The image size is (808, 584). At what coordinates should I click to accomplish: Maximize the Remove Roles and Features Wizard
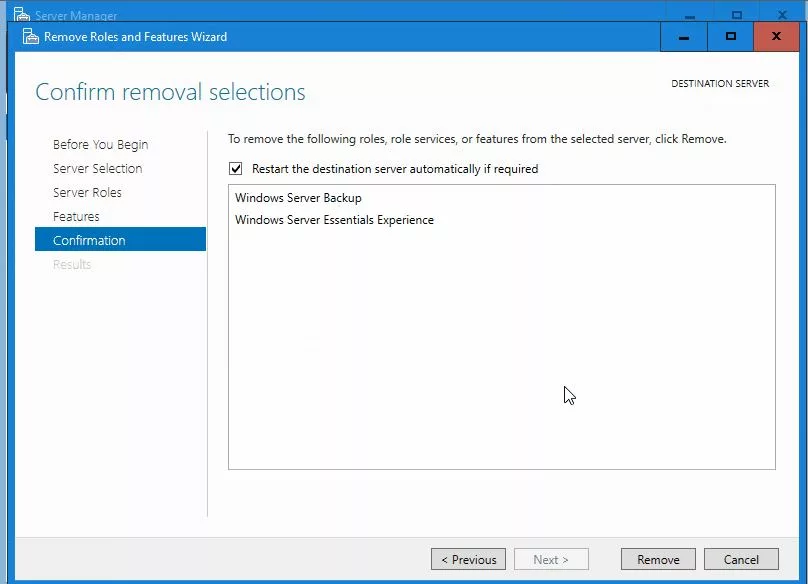731,37
